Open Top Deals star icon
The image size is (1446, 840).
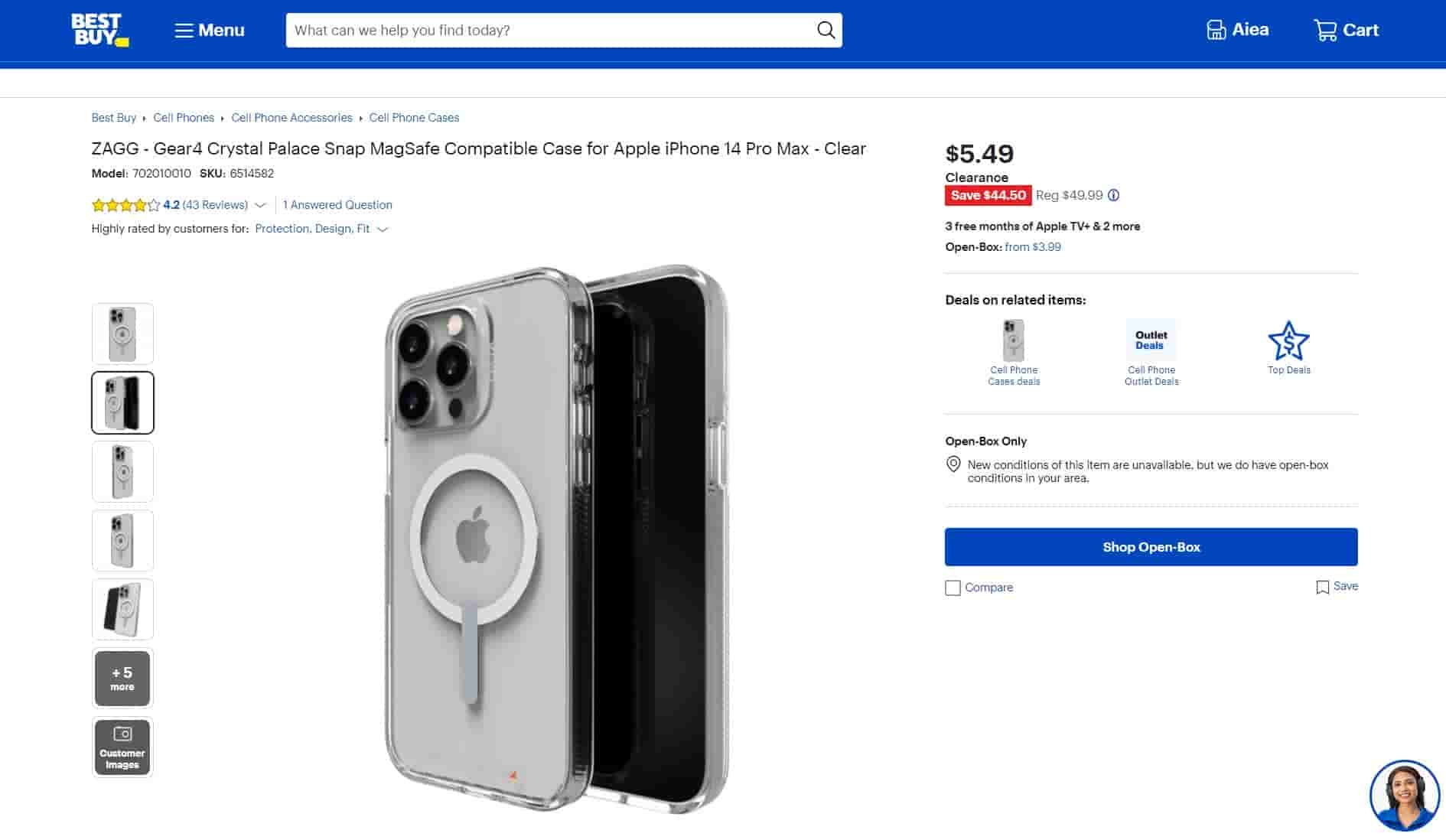(x=1288, y=341)
